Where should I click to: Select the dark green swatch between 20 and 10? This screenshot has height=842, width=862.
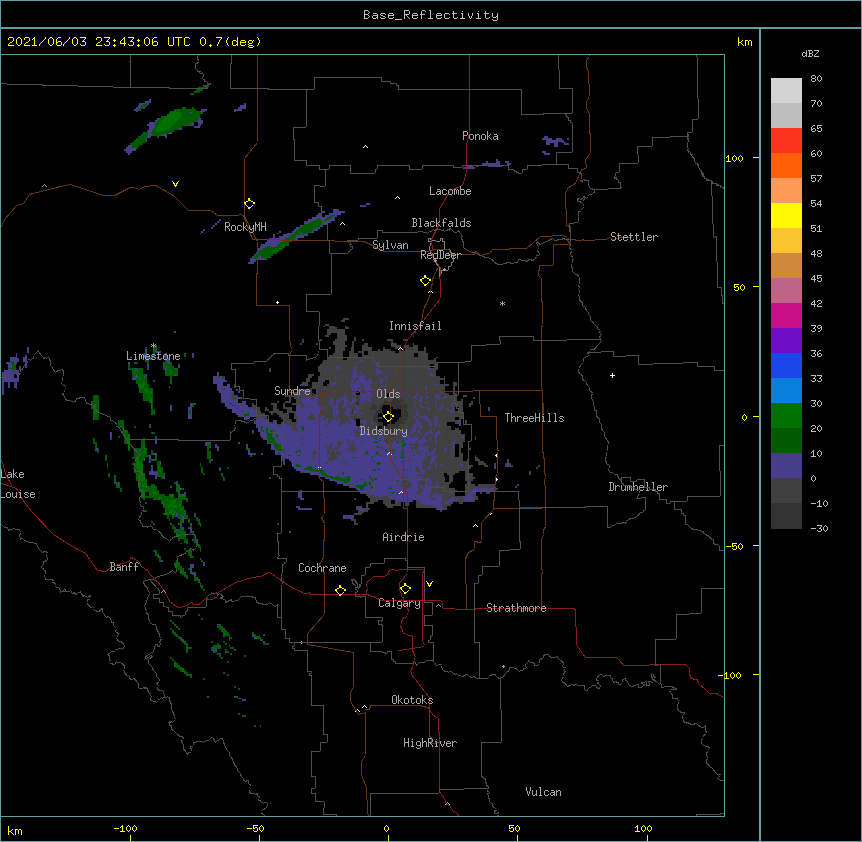coord(786,440)
